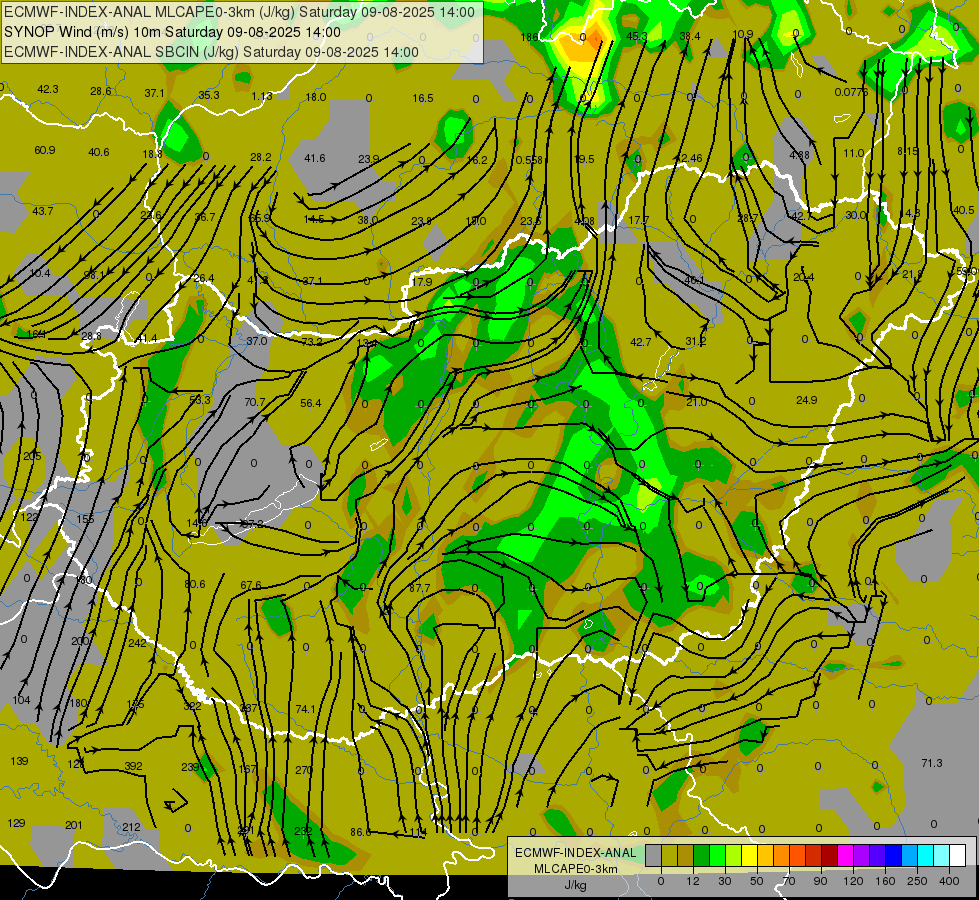Click the legend scale label '30'
This screenshot has width=979, height=900.
[725, 881]
